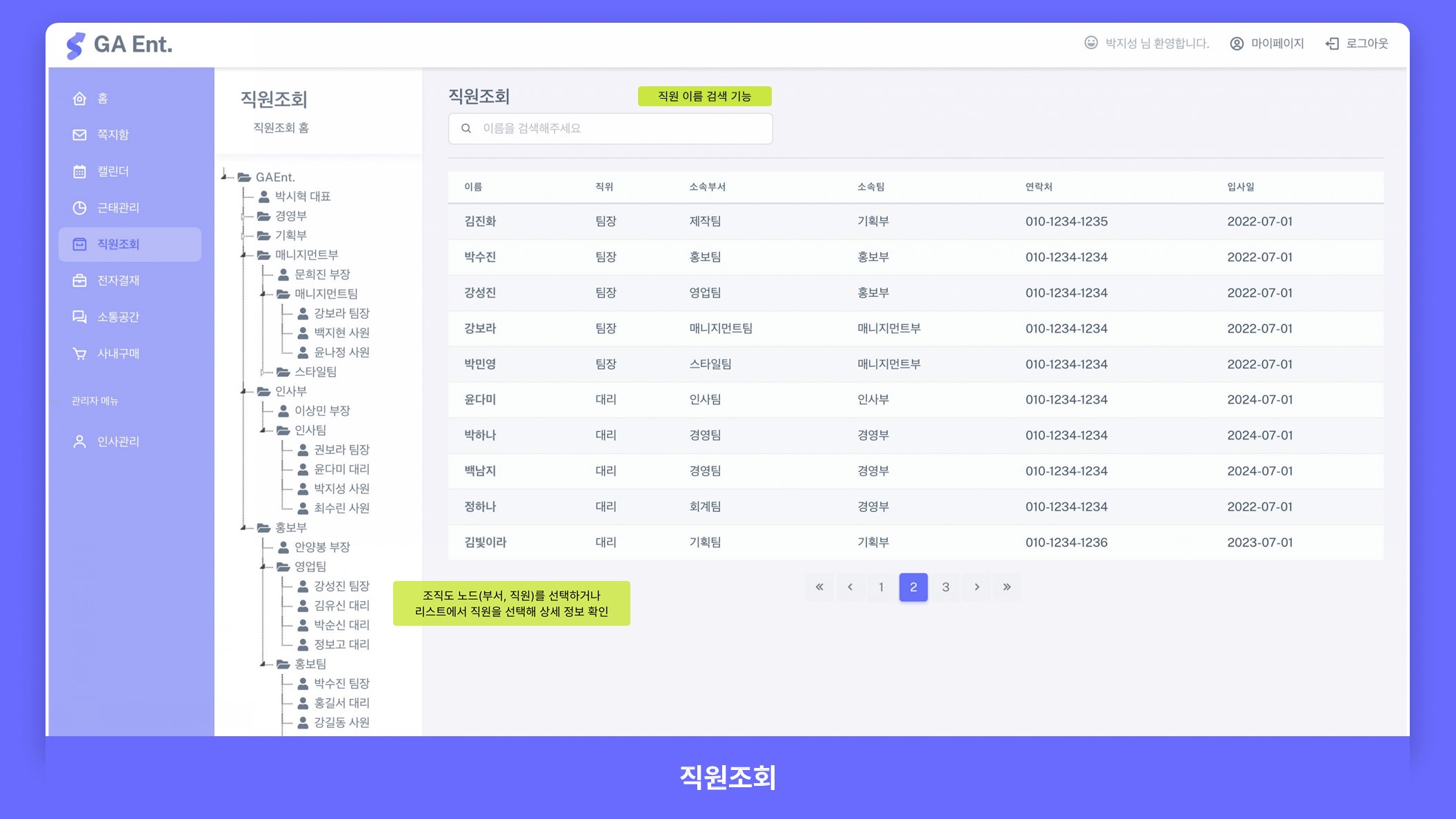Open the 사내구매 cart icon
Screen dimensions: 1456x819
[x=79, y=353]
